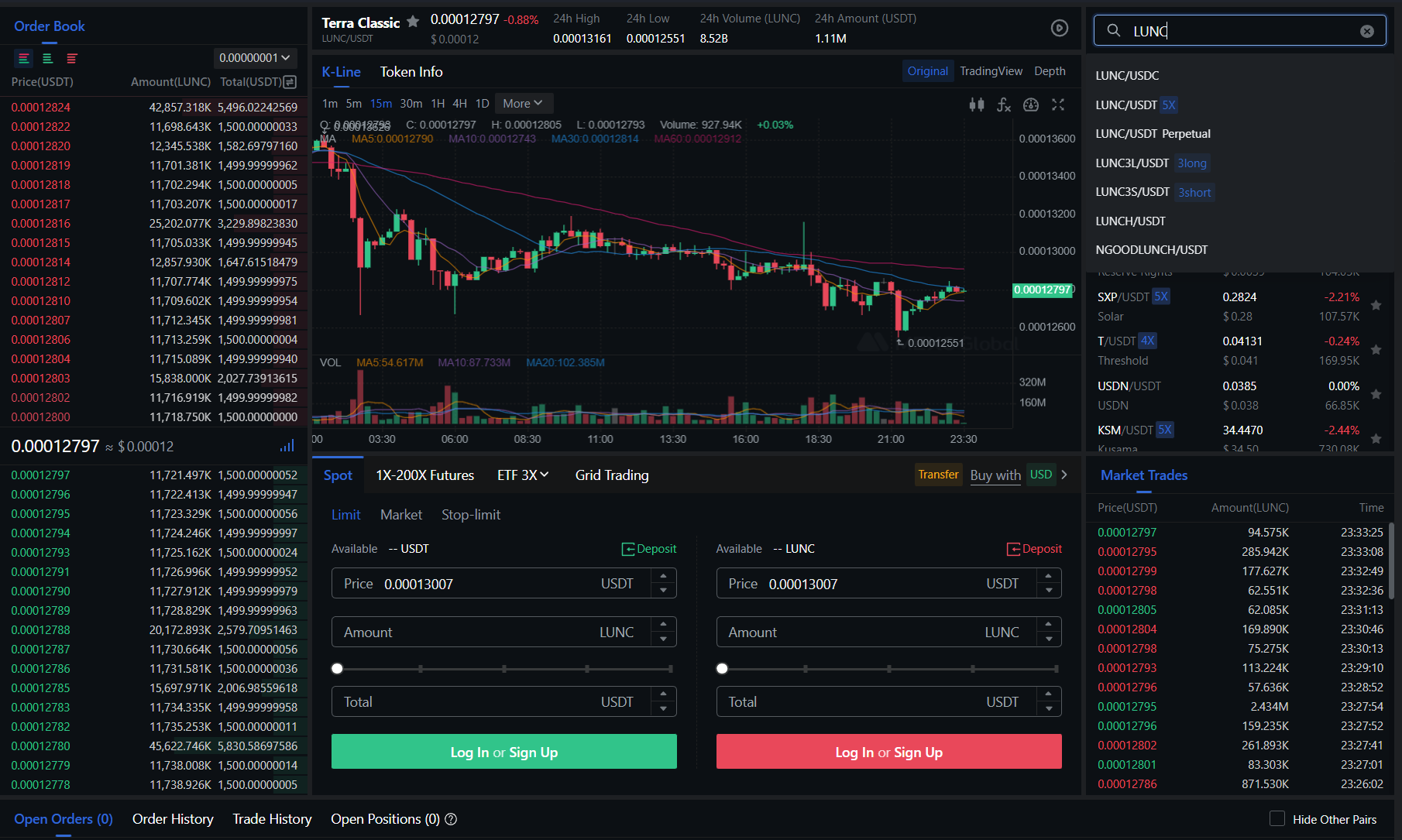Toggle the Total(USDT) column switch icon
The height and width of the screenshot is (840, 1402).
(290, 82)
